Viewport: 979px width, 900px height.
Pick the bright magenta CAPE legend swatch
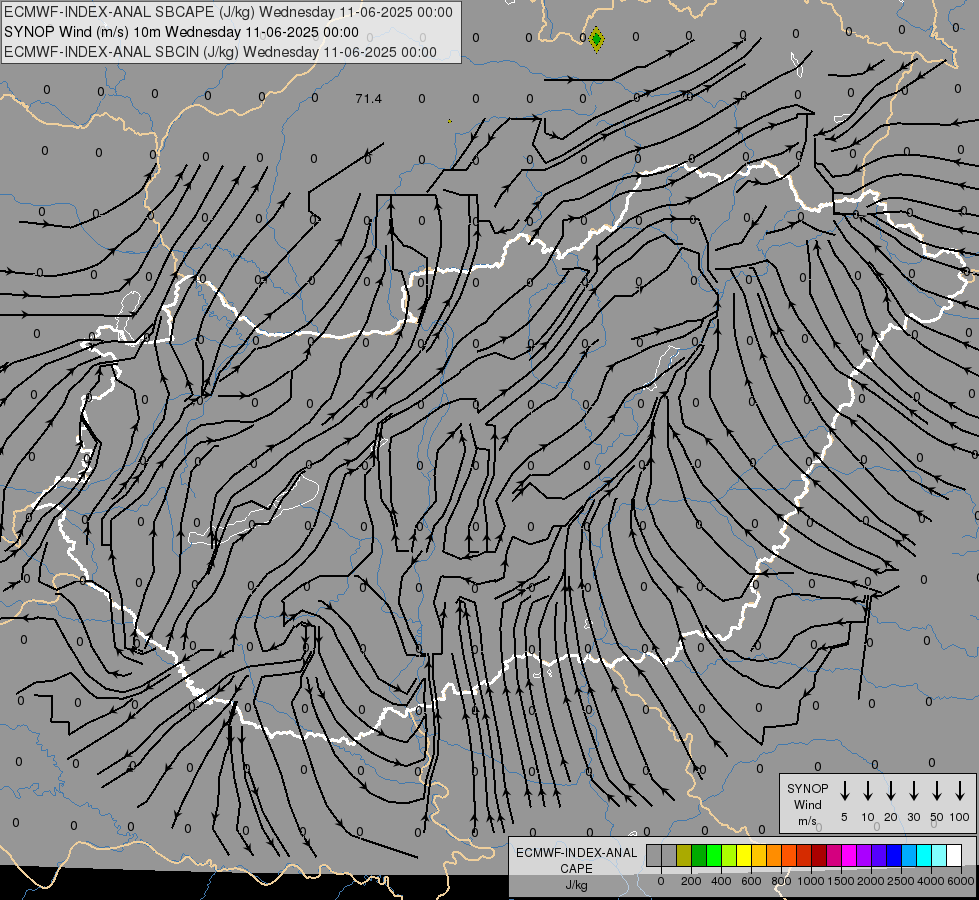pos(850,856)
